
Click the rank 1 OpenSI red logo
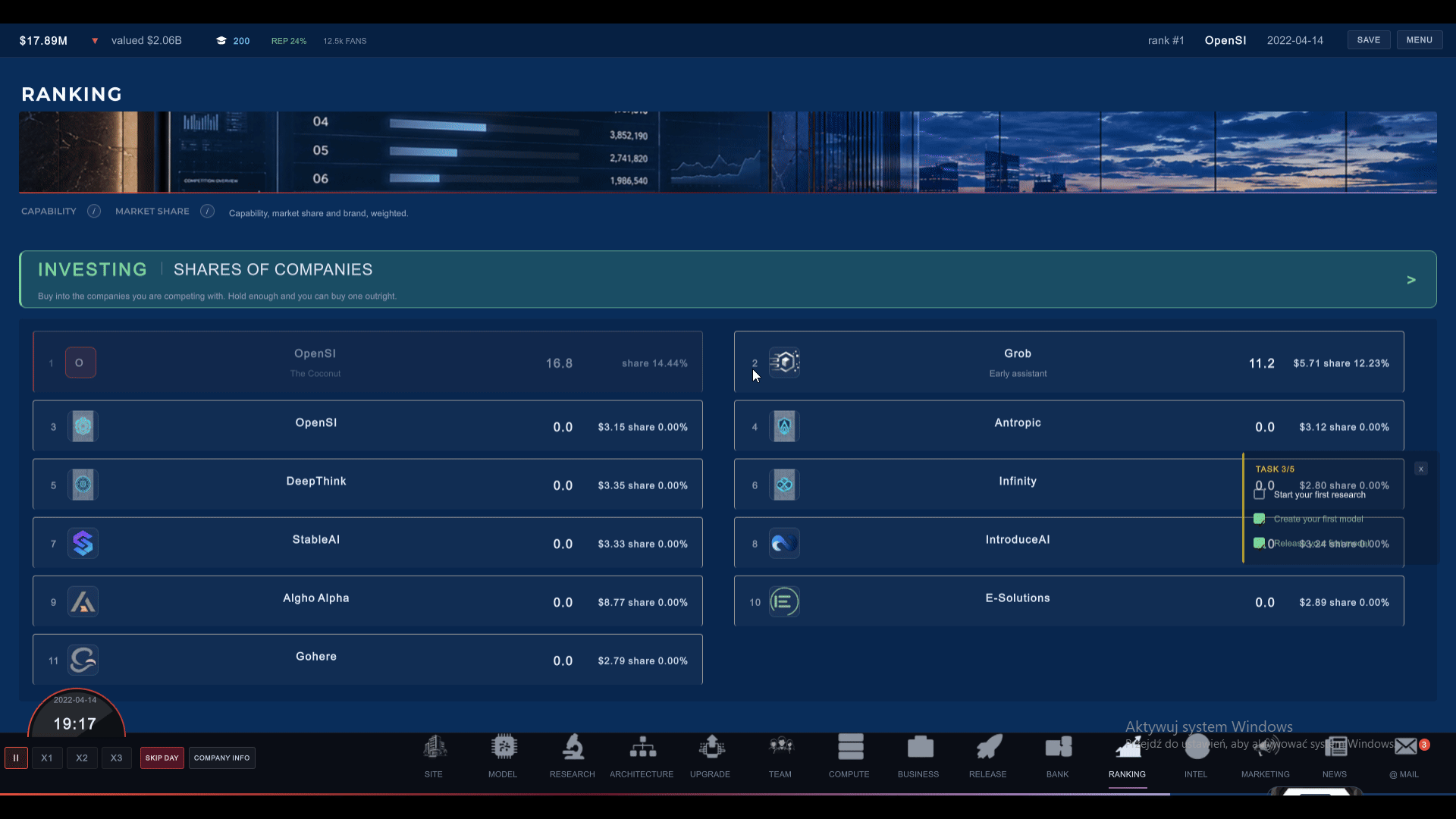click(80, 362)
